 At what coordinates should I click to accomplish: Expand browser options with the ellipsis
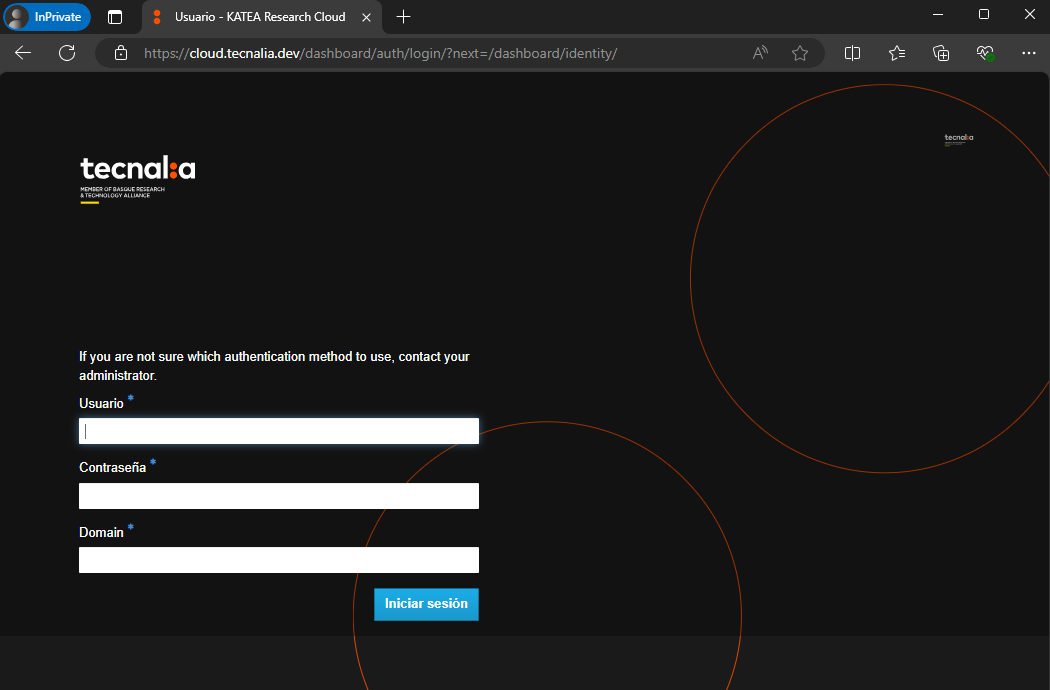1029,53
